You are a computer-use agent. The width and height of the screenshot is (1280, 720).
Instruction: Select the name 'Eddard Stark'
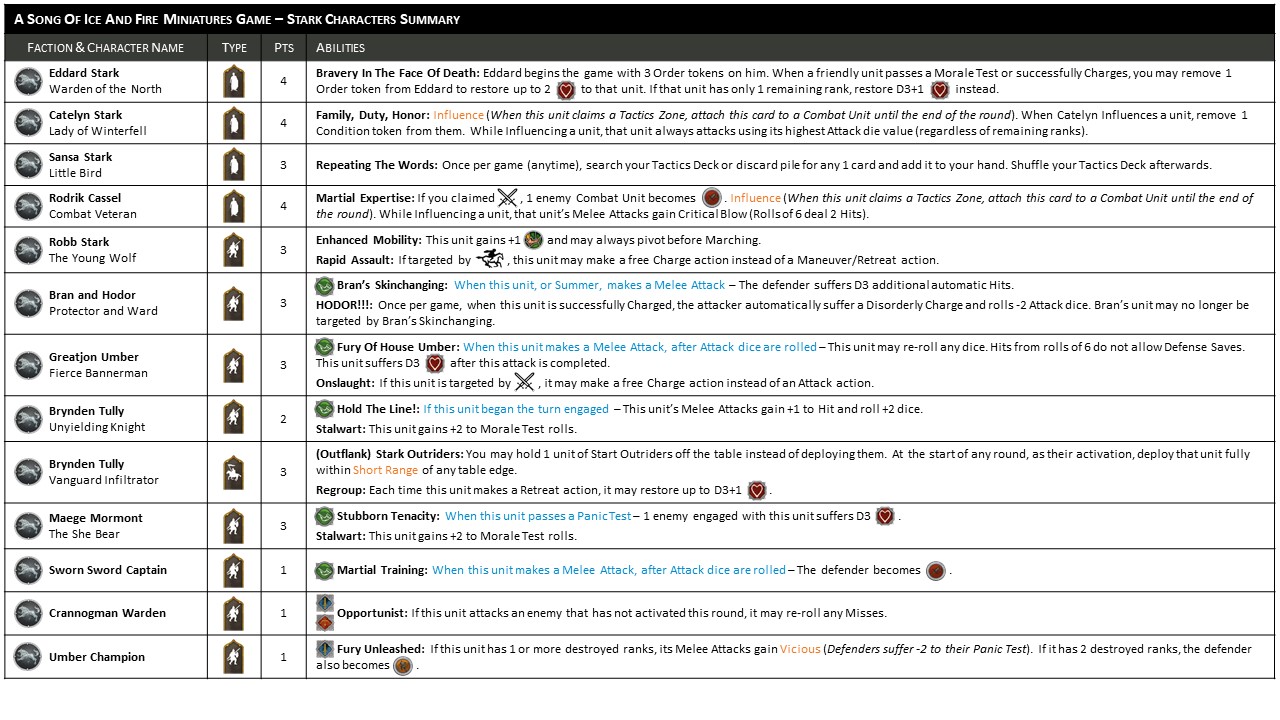(x=84, y=73)
